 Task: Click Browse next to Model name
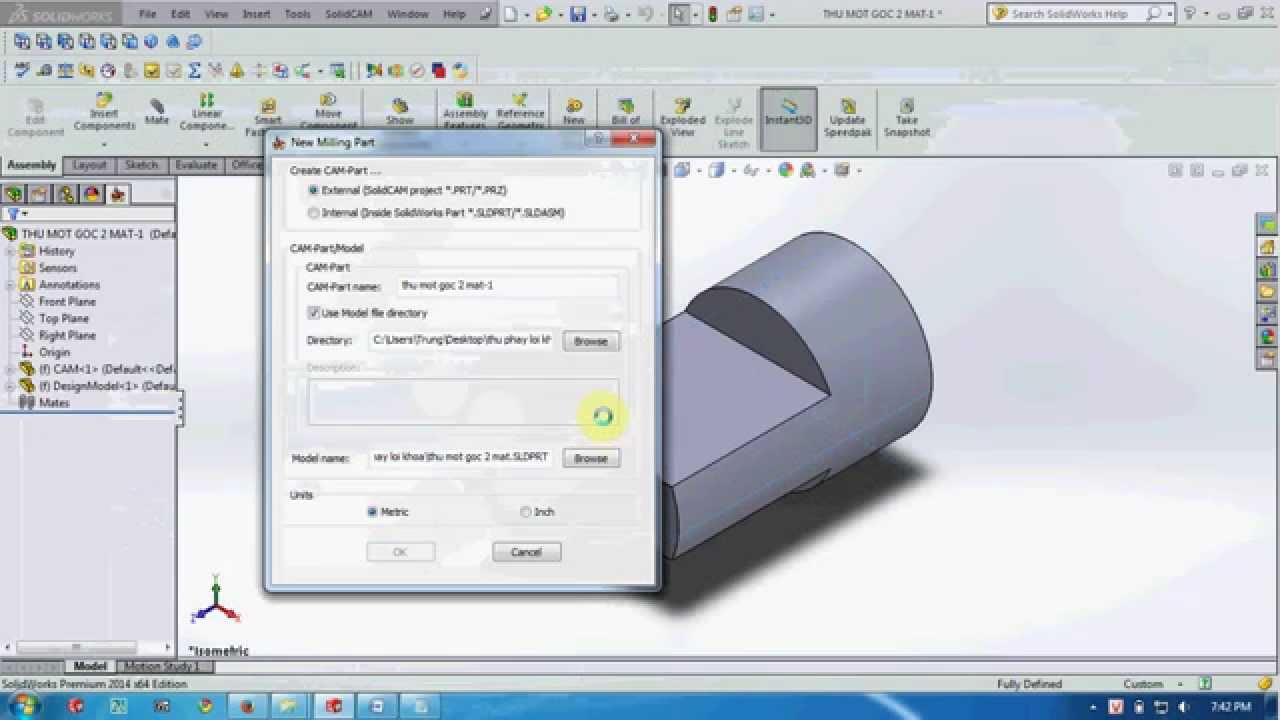pyautogui.click(x=591, y=458)
